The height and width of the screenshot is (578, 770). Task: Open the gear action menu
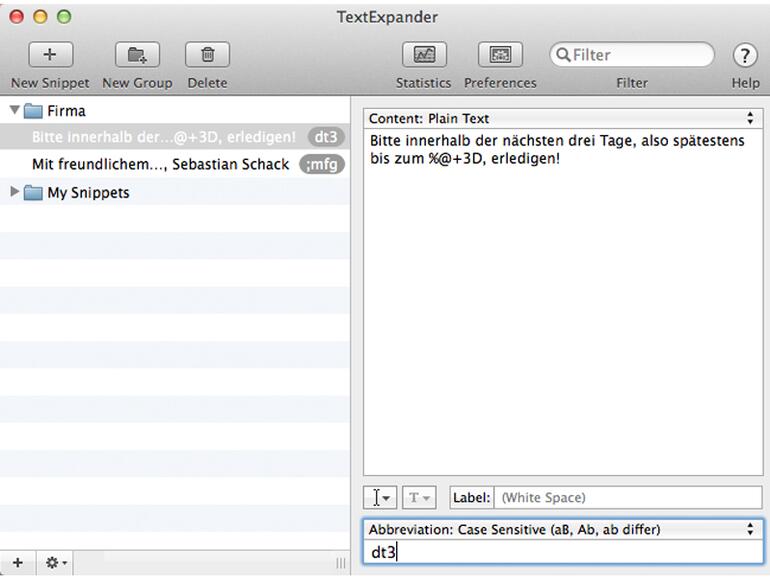[56, 563]
